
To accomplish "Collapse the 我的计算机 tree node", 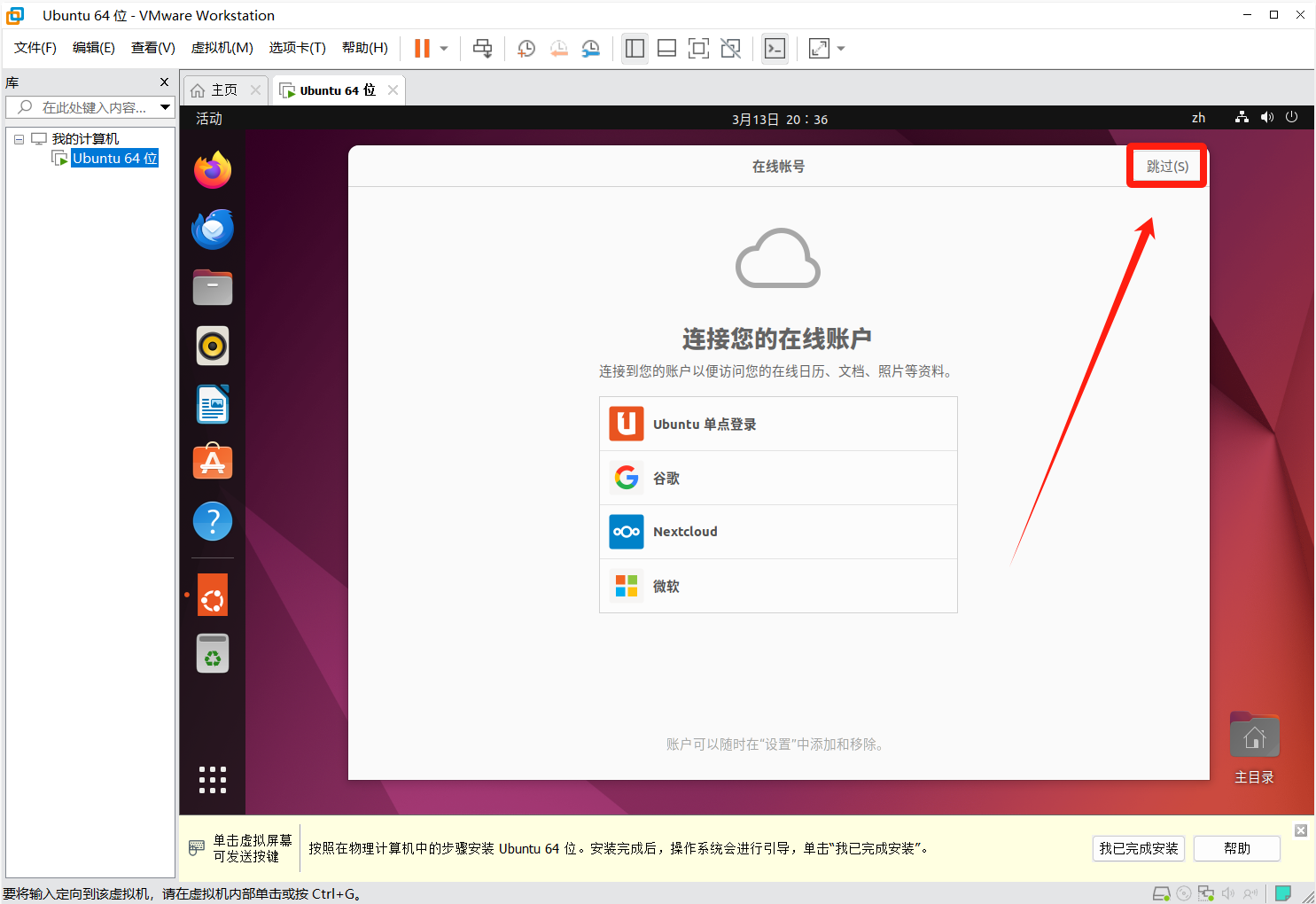I will 19,139.
